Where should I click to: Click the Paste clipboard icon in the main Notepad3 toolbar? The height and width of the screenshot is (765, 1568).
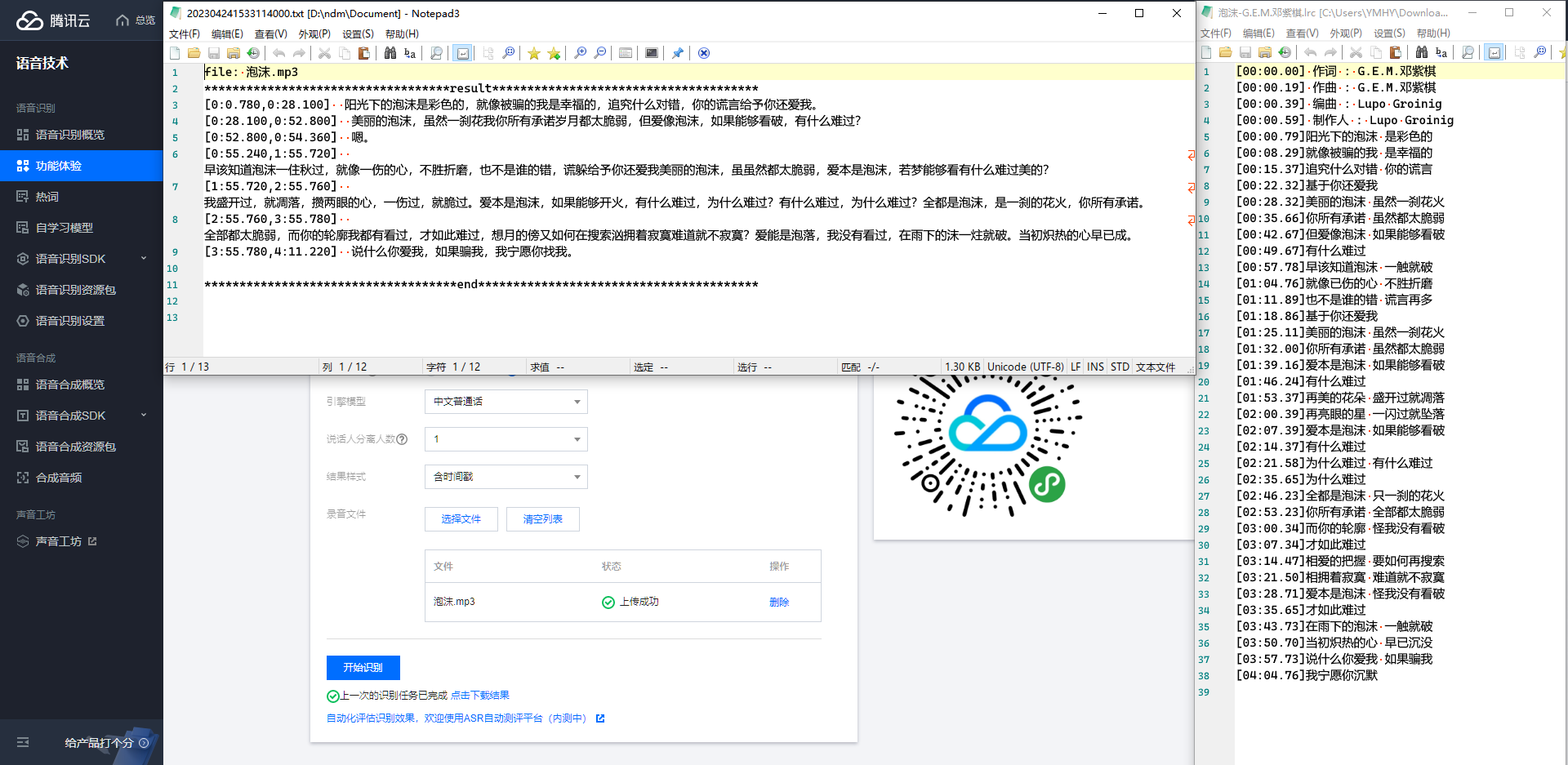(364, 53)
